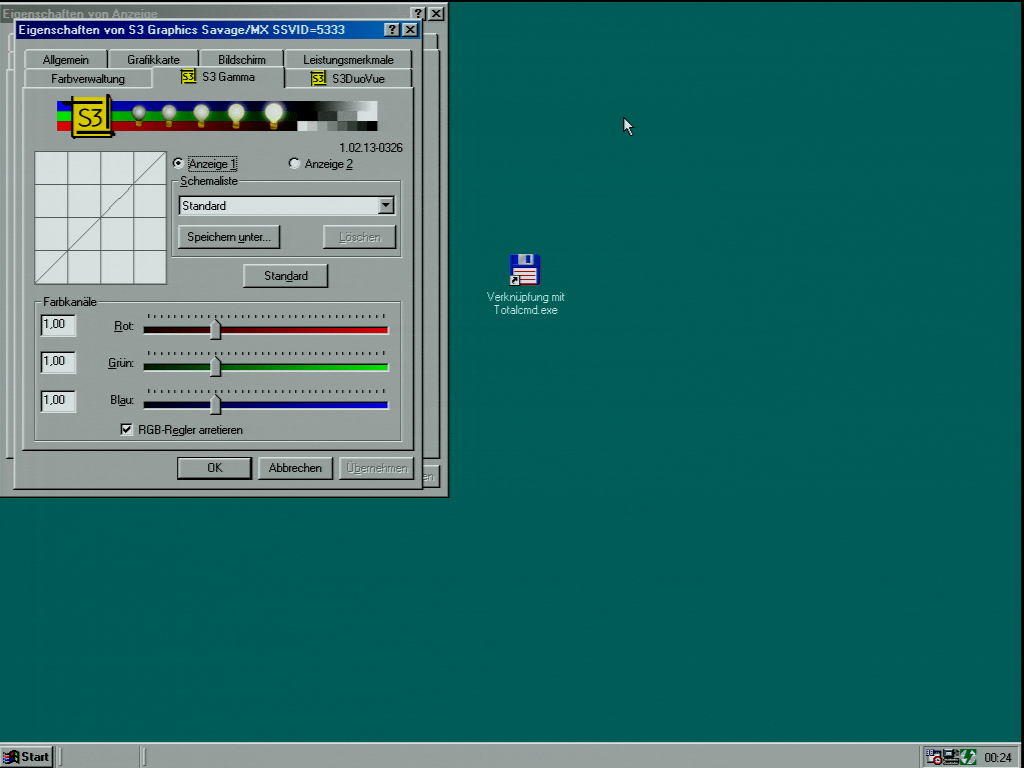
Task: Click the Windows Start button
Action: pos(27,757)
